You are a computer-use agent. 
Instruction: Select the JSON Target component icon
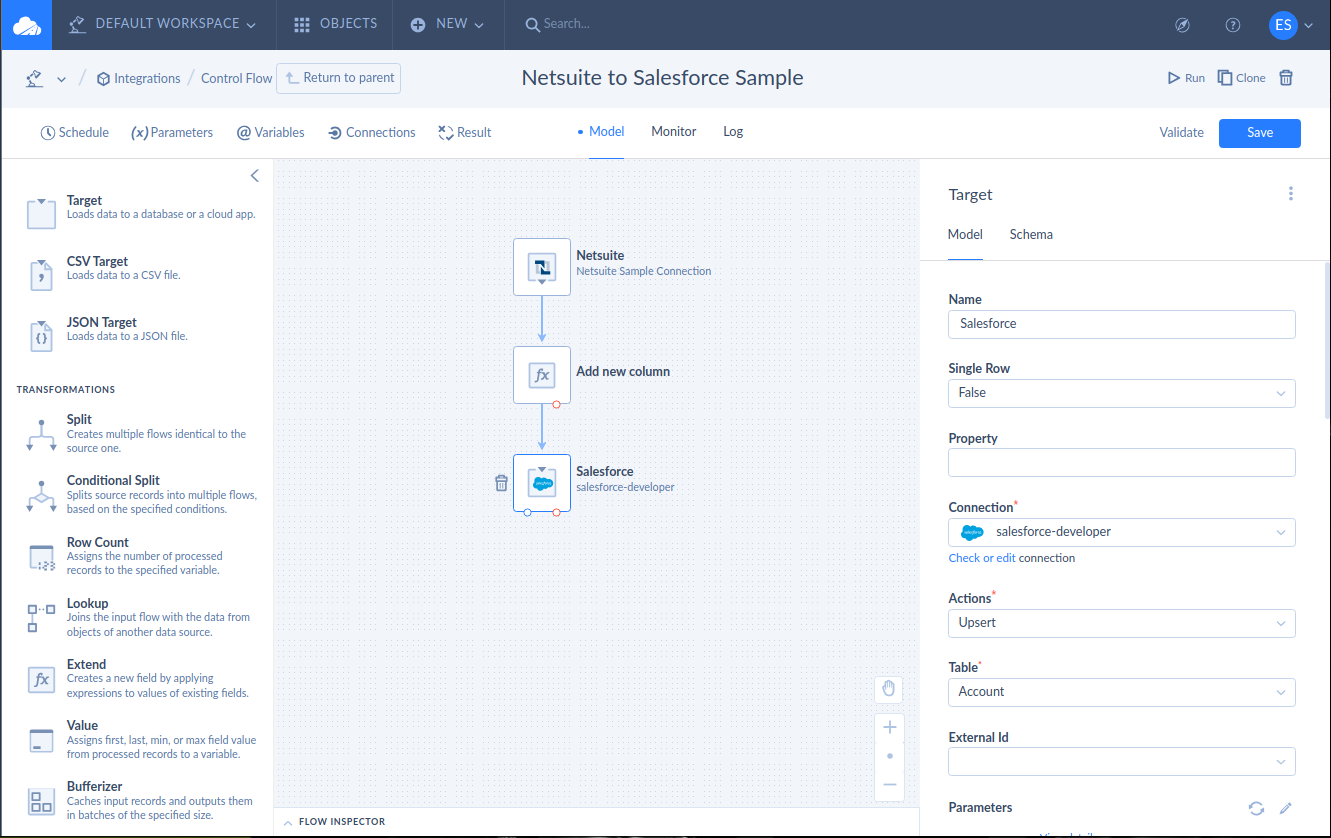(x=41, y=336)
